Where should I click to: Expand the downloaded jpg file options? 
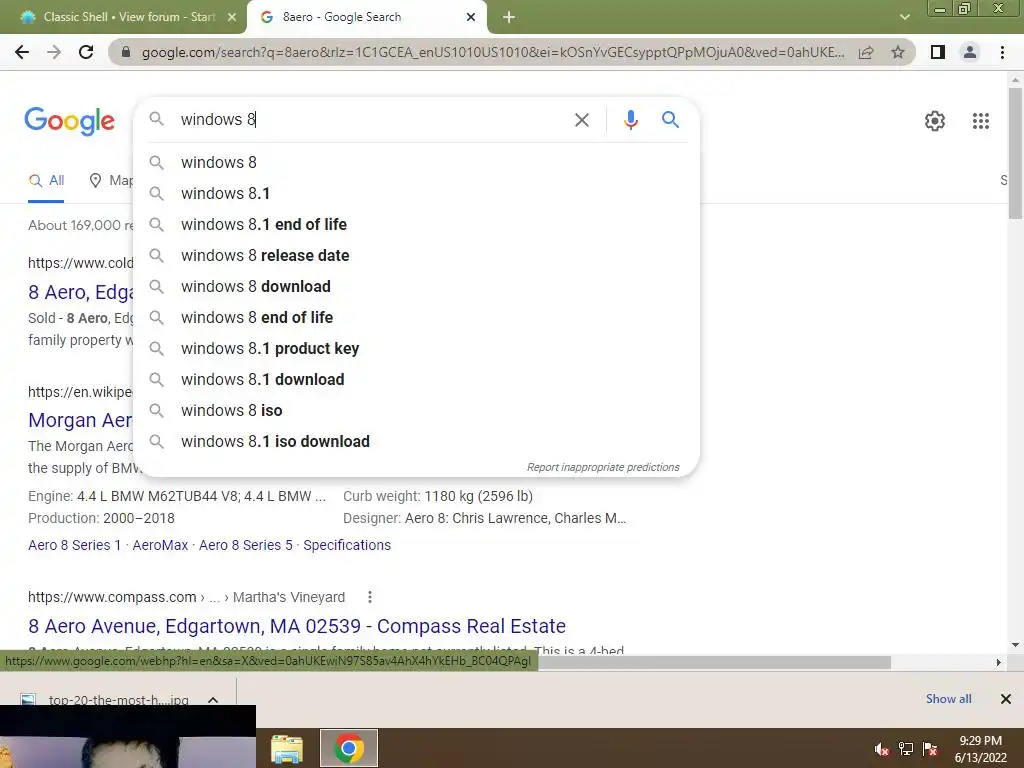213,699
